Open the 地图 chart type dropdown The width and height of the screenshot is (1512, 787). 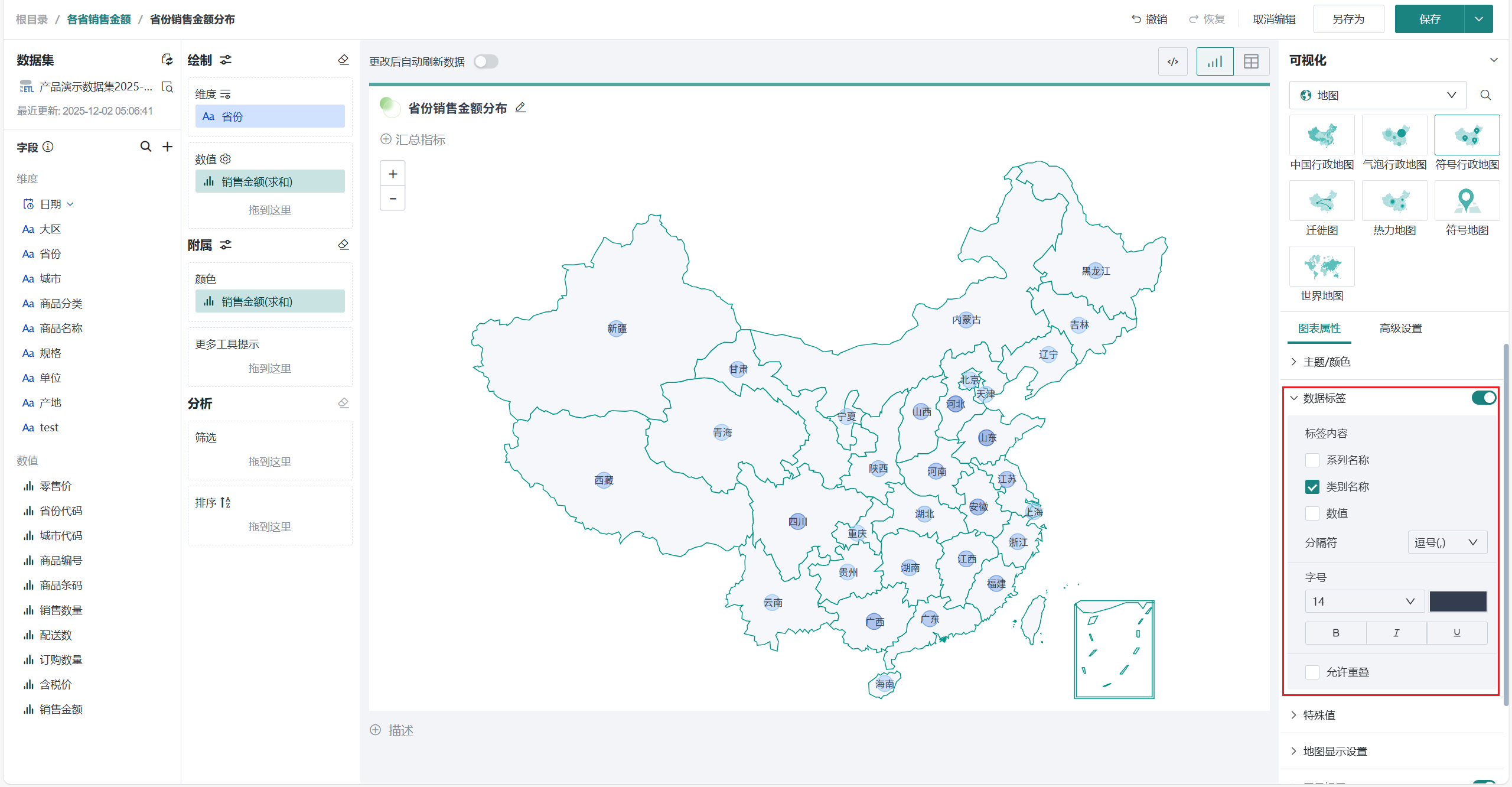click(1377, 95)
